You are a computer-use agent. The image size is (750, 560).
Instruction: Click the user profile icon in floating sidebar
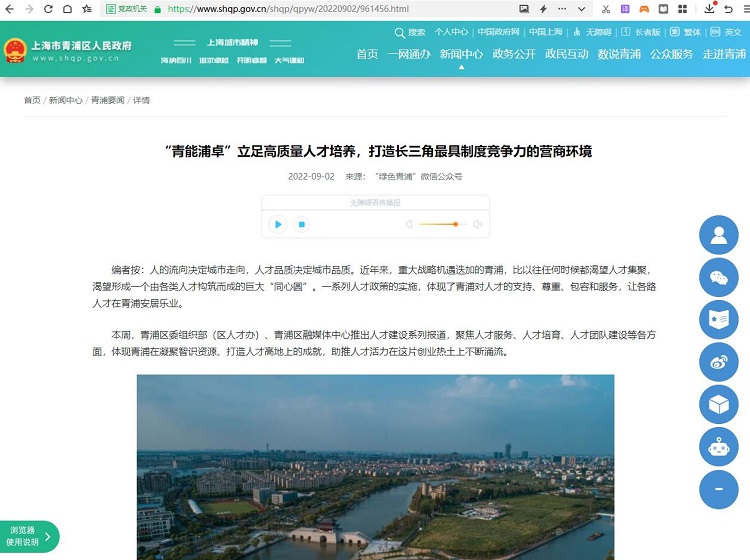(x=718, y=236)
